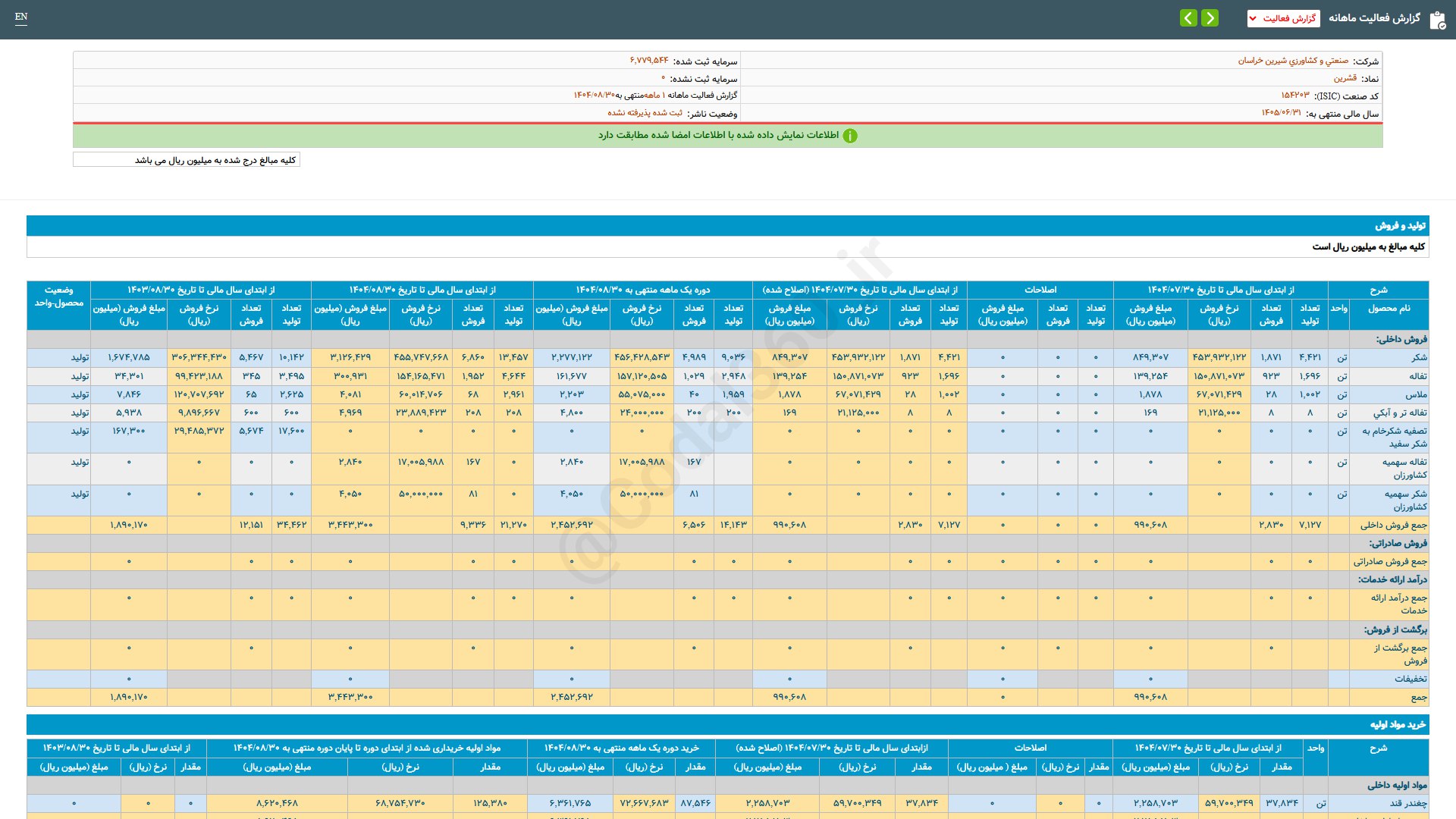1456x819 pixels.
Task: Click the وضعیت محصول-واحد column header
Action: 58,297
